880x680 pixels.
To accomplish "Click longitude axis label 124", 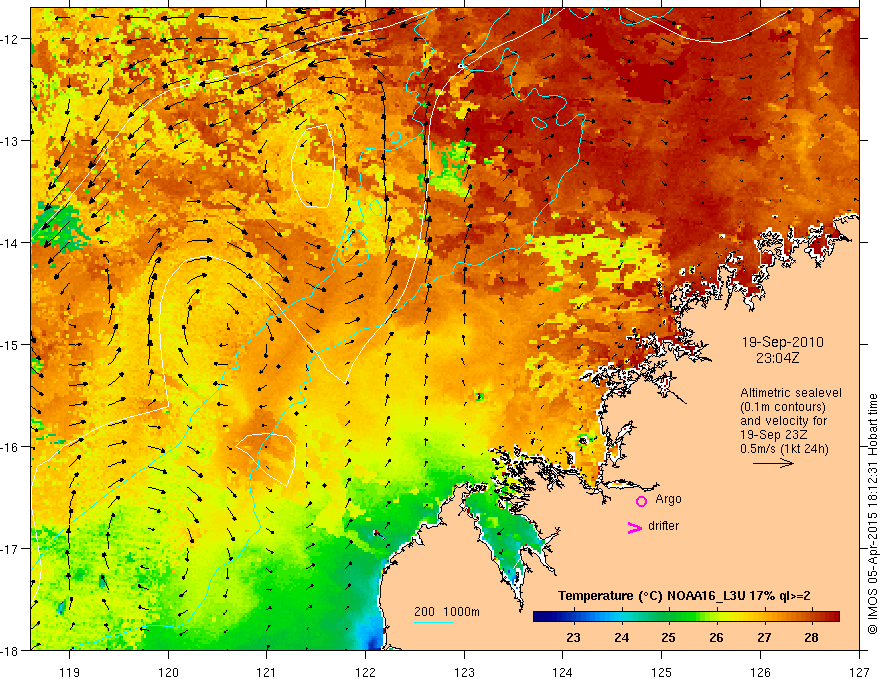I will [x=563, y=672].
